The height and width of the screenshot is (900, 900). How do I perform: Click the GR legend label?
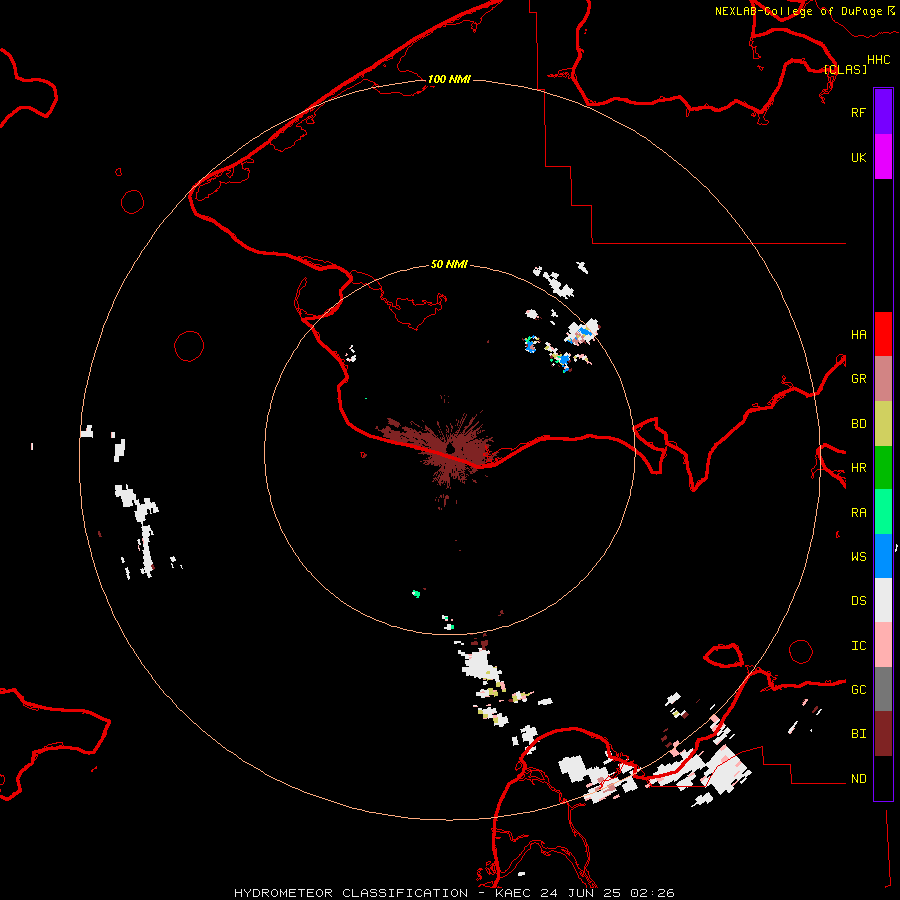click(x=858, y=379)
